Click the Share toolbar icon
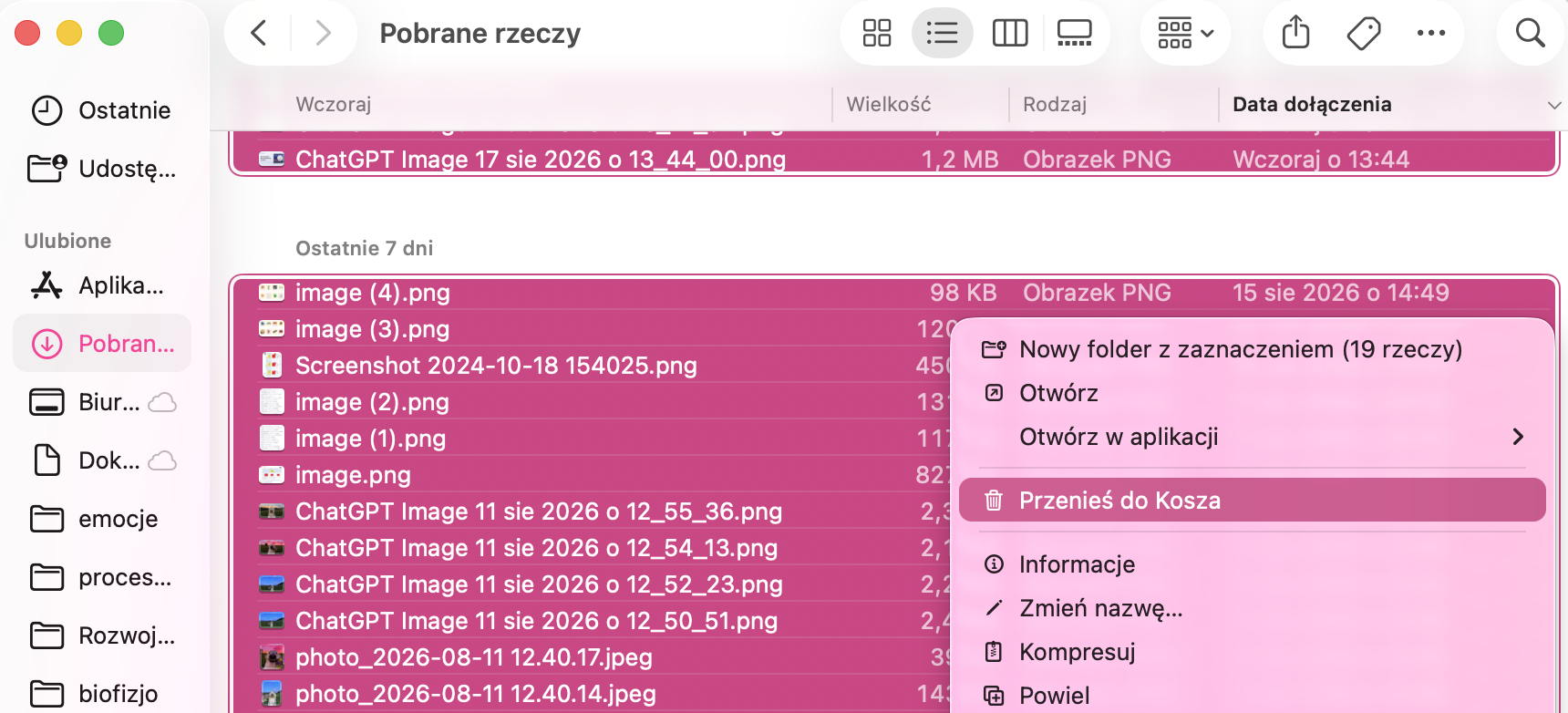This screenshot has height=713, width=1568. 1295,34
